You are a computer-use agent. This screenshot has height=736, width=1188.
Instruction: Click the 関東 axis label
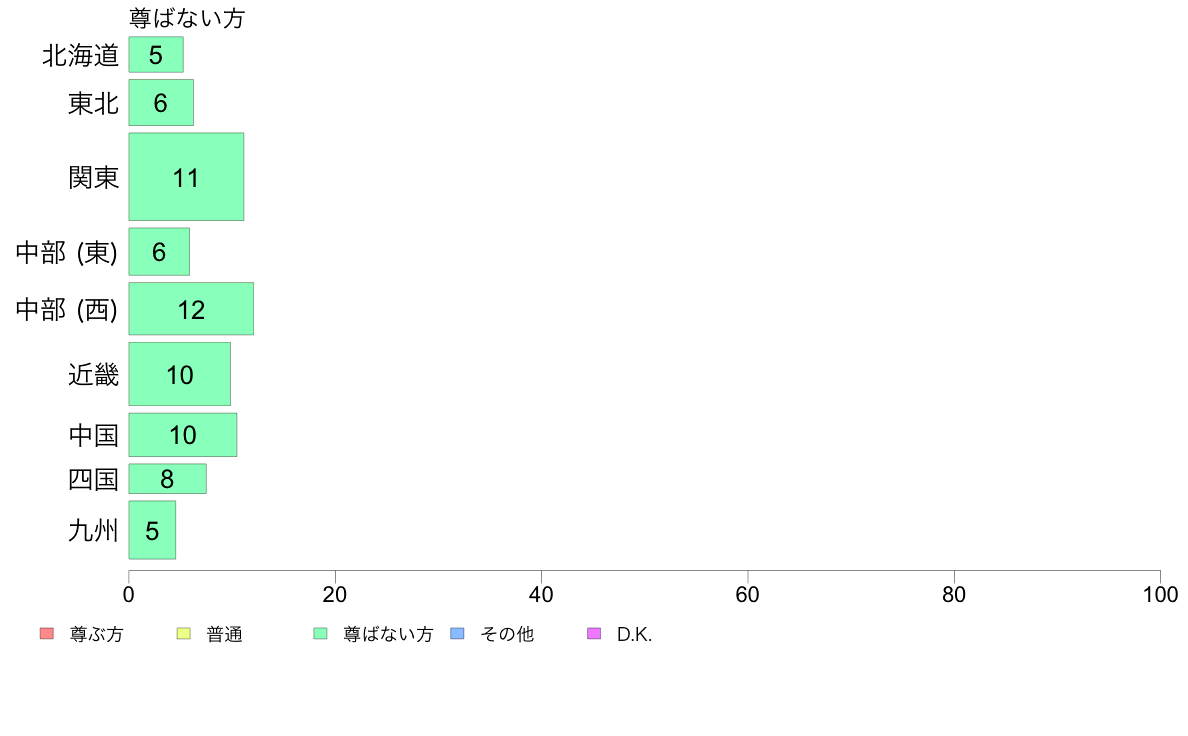pos(93,177)
